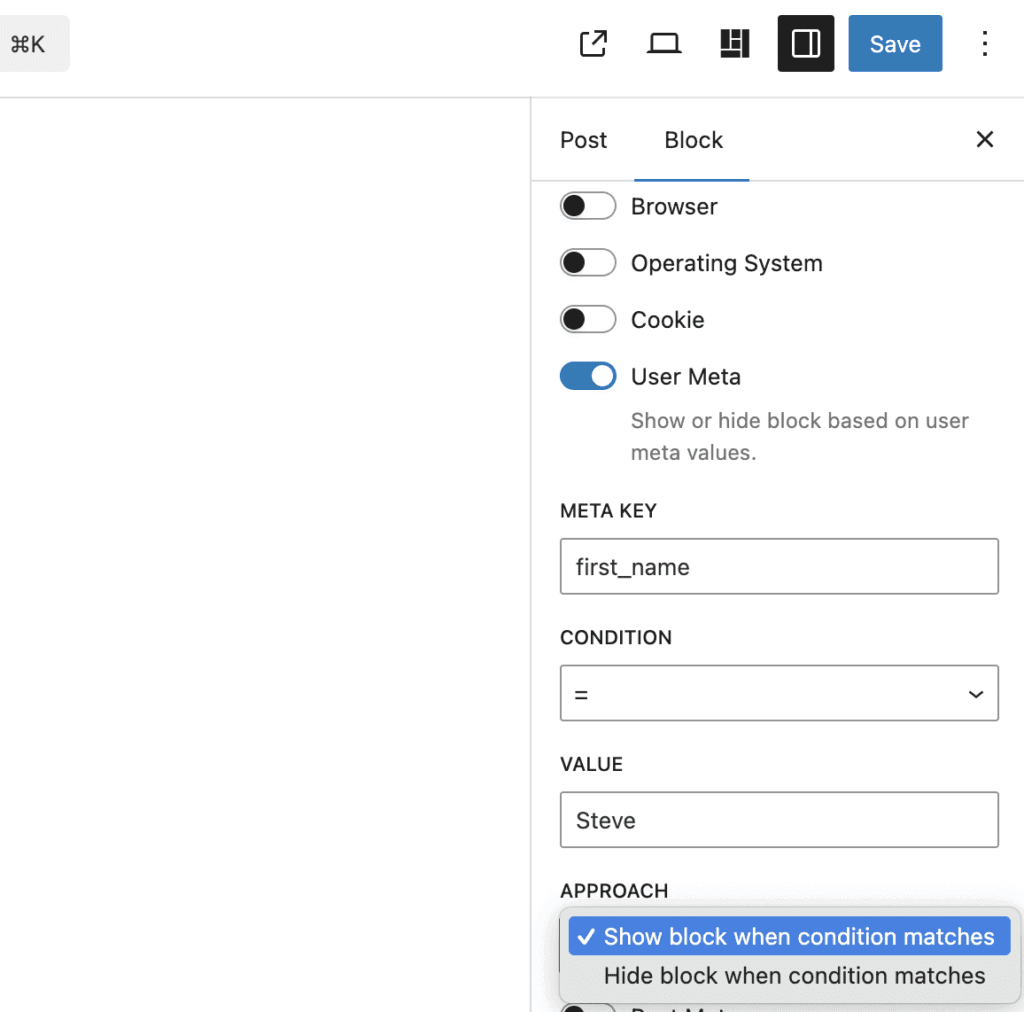Open the Condition dropdown
Viewport: 1024px width, 1012px height.
click(x=779, y=692)
